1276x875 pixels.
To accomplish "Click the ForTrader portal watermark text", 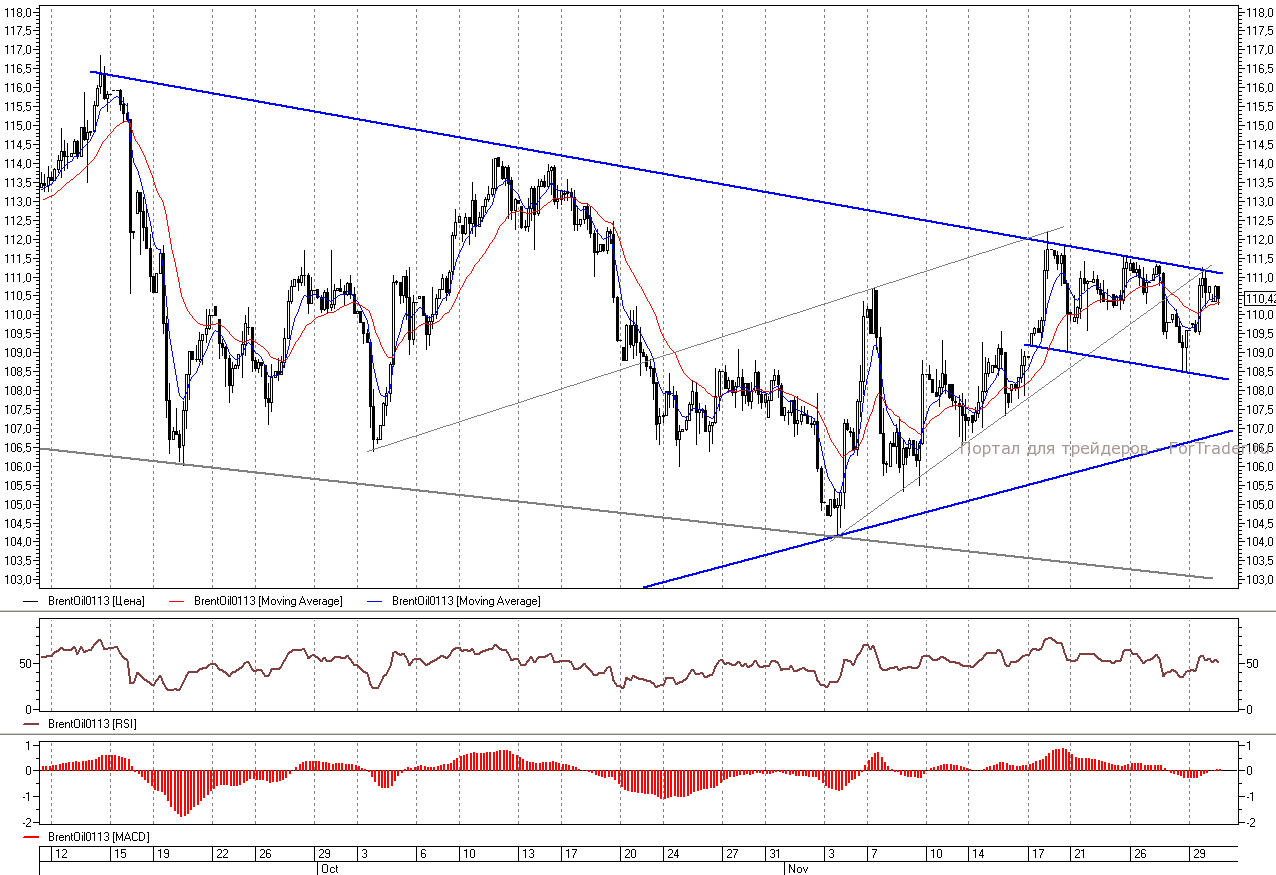I will click(1095, 449).
